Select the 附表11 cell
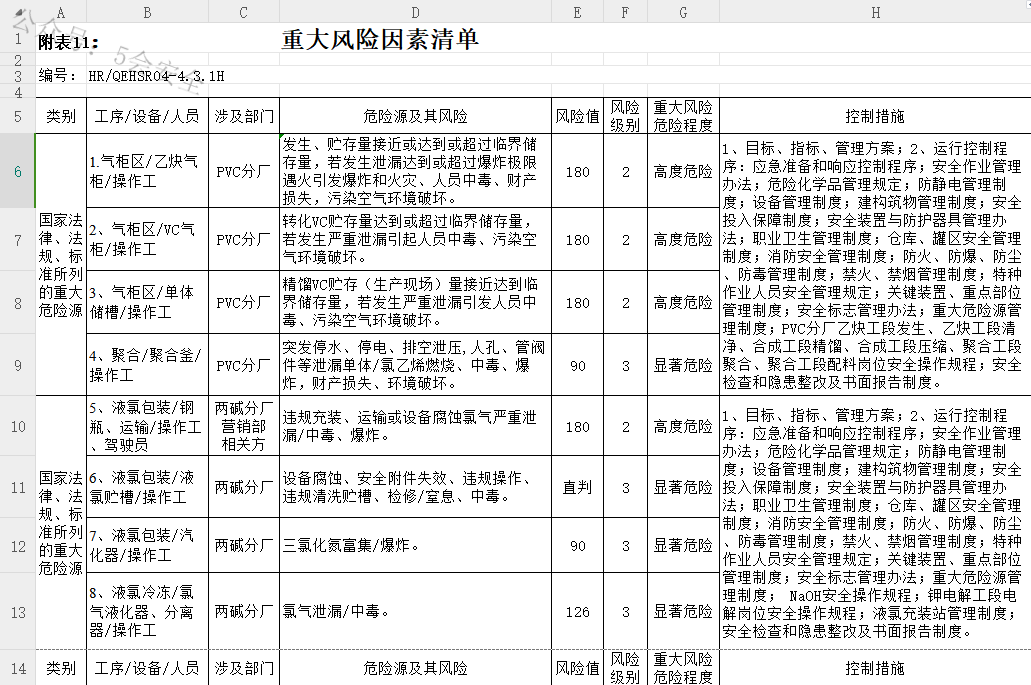Screen dimensions: 1031x685 click(68, 42)
